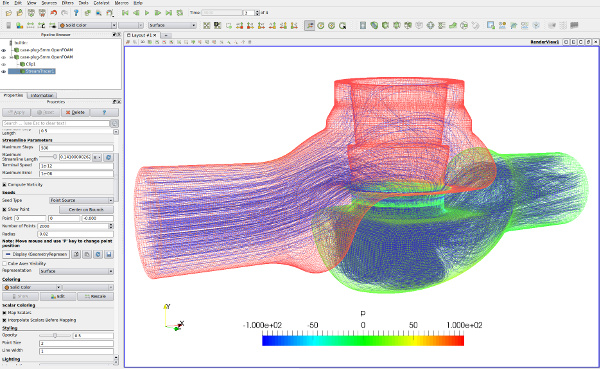Viewport: 600px width, 369px height.
Task: Adjust the Opacity slider
Action: pos(55,335)
